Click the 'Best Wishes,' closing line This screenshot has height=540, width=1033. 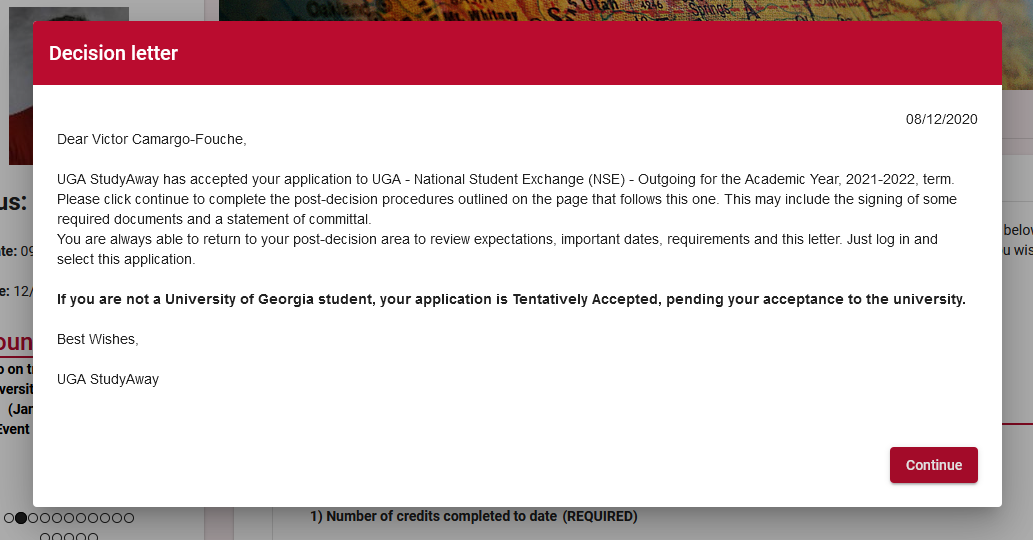click(98, 339)
